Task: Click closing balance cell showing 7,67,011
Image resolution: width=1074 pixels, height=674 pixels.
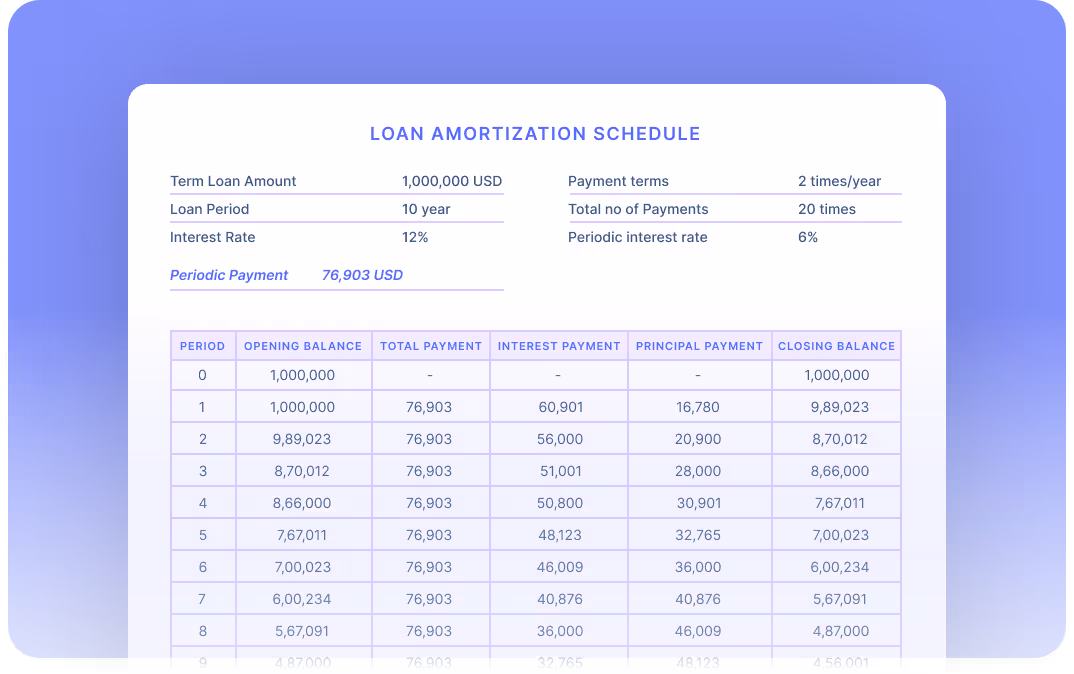Action: point(836,503)
